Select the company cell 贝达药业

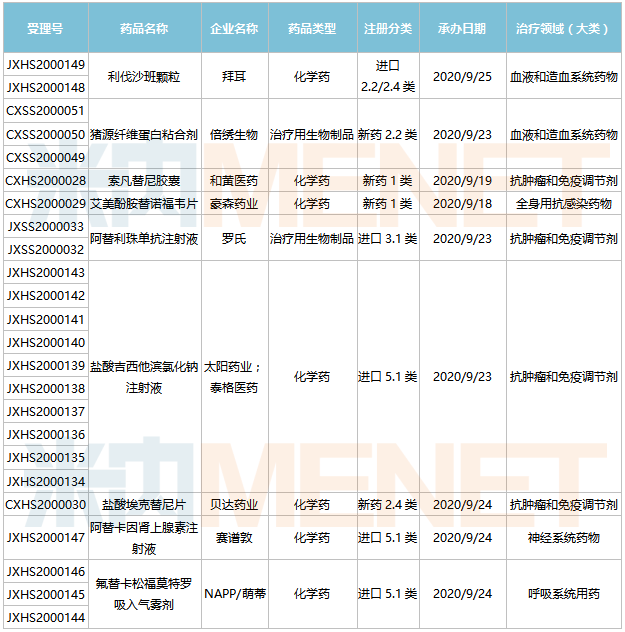pos(234,505)
